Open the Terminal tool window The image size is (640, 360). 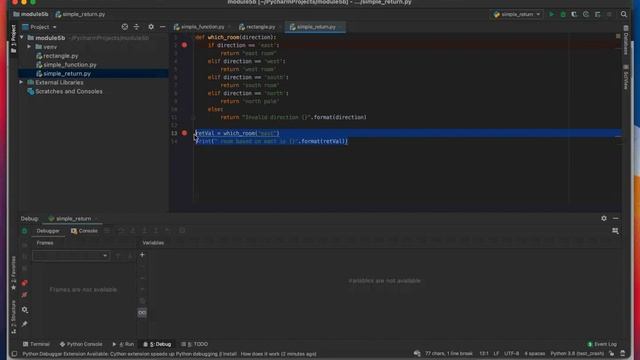coord(36,344)
